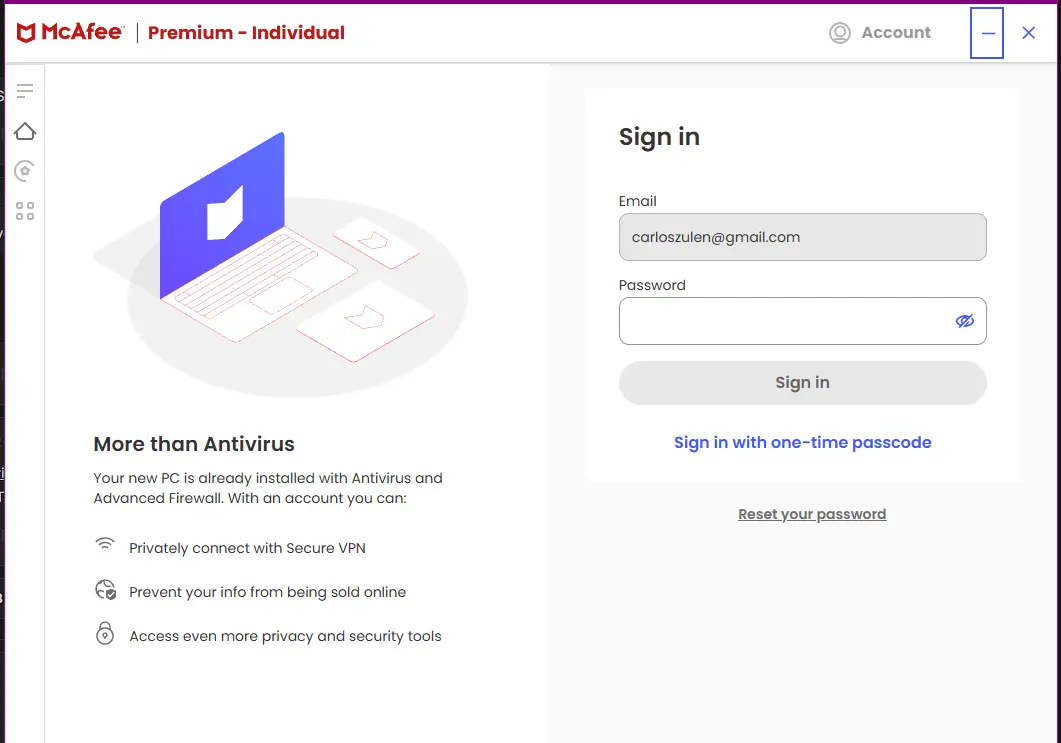Screen dimensions: 1061x743
Task: Minimize the McAfee window
Action: (x=987, y=33)
